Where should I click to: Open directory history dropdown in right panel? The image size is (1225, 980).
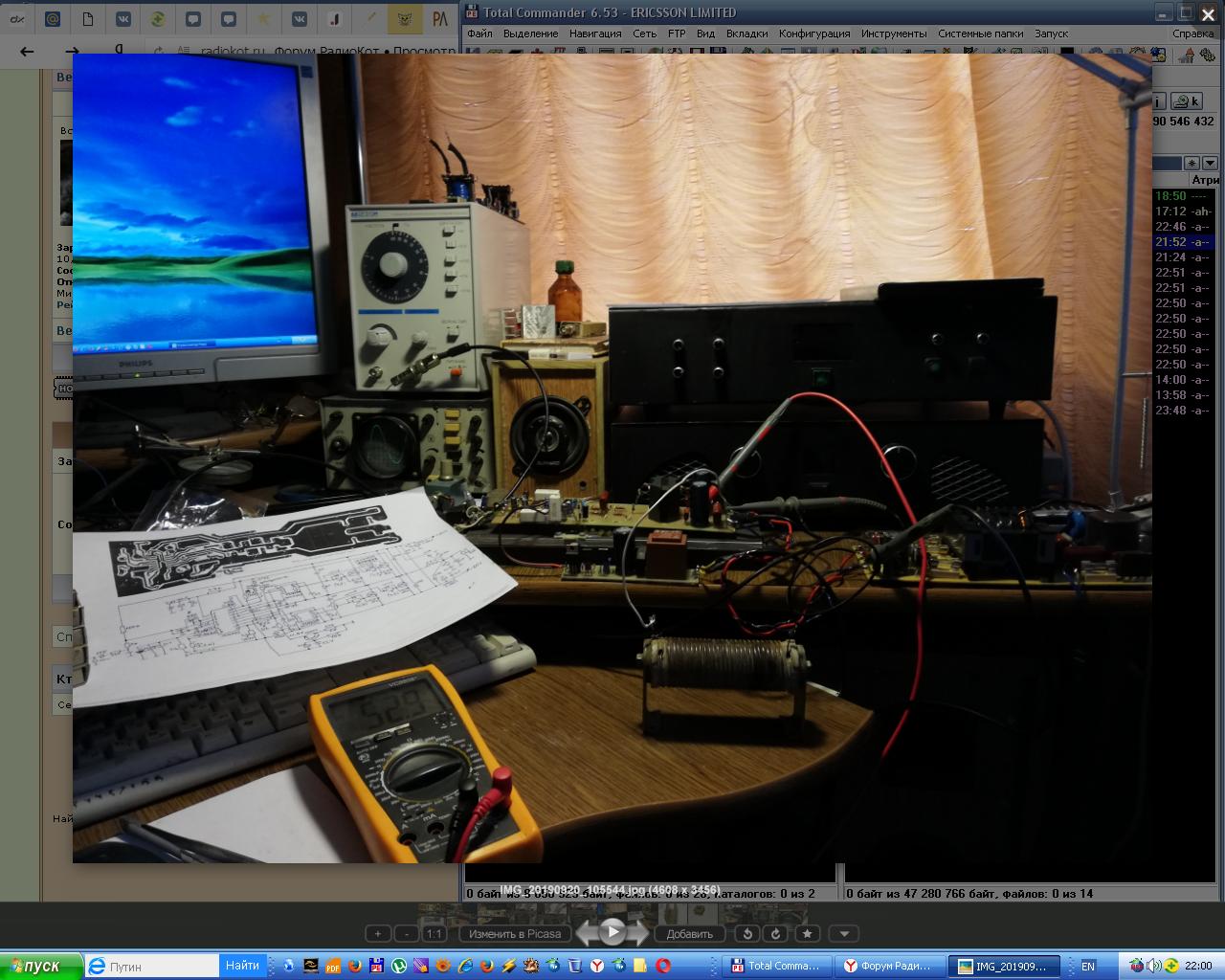1210,164
